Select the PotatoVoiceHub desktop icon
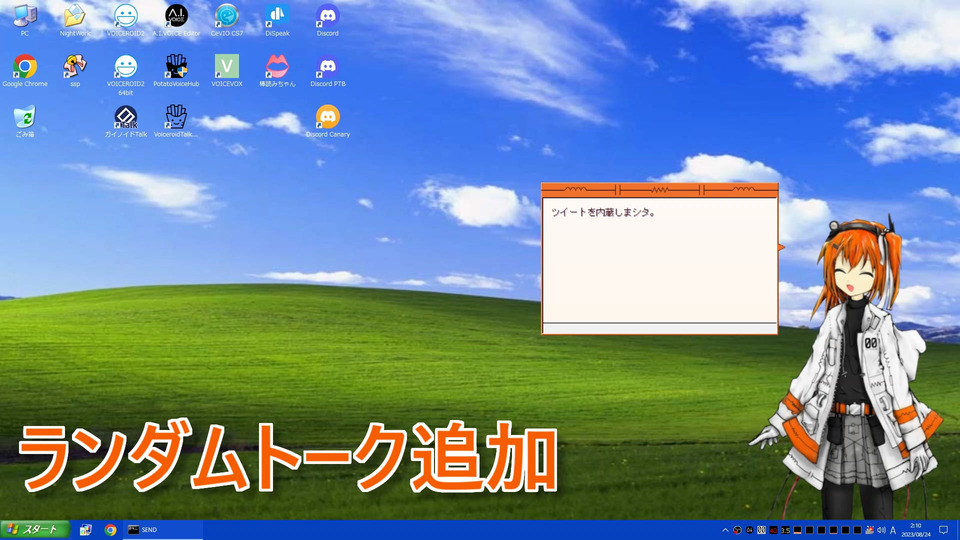 point(176,70)
